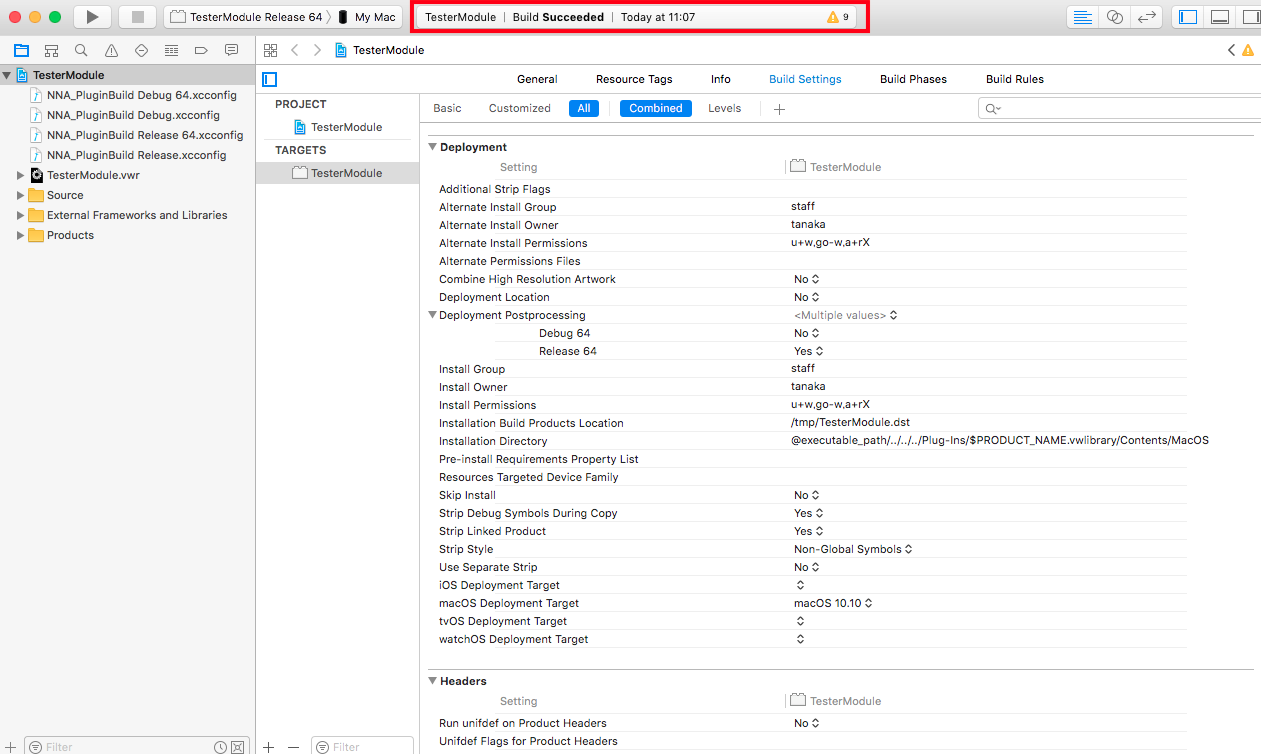This screenshot has height=754, width=1261.
Task: Select the Build Settings tab
Action: click(805, 79)
